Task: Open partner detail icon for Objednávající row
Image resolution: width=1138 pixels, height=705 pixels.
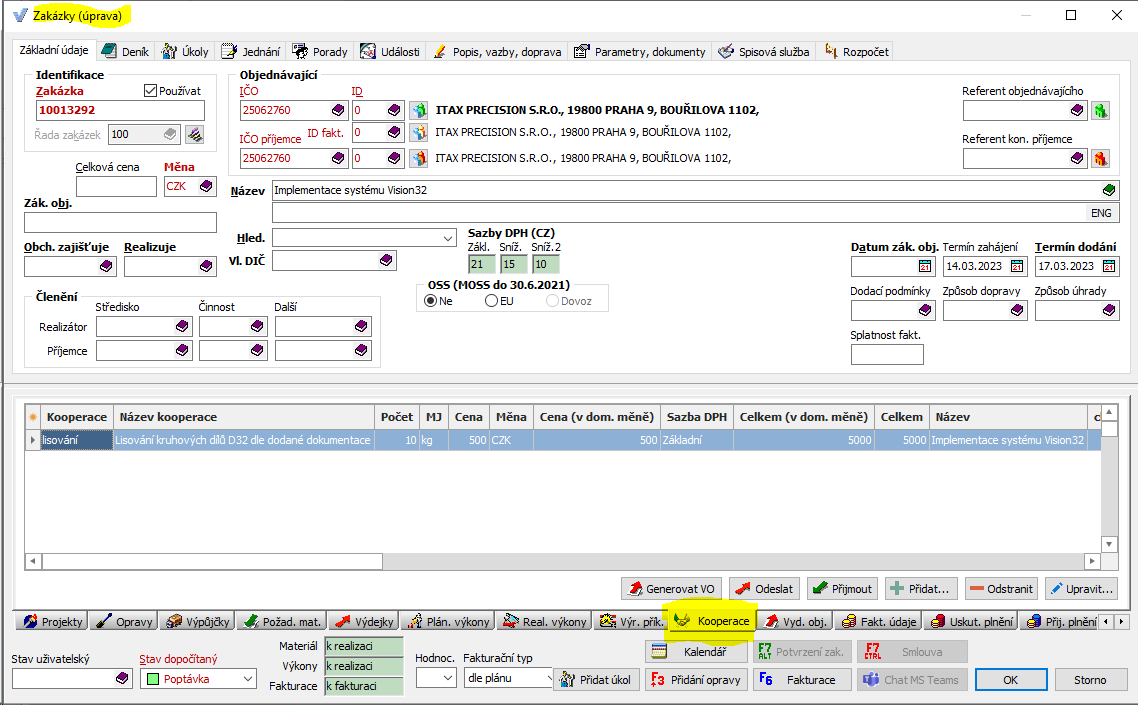Action: 419,110
